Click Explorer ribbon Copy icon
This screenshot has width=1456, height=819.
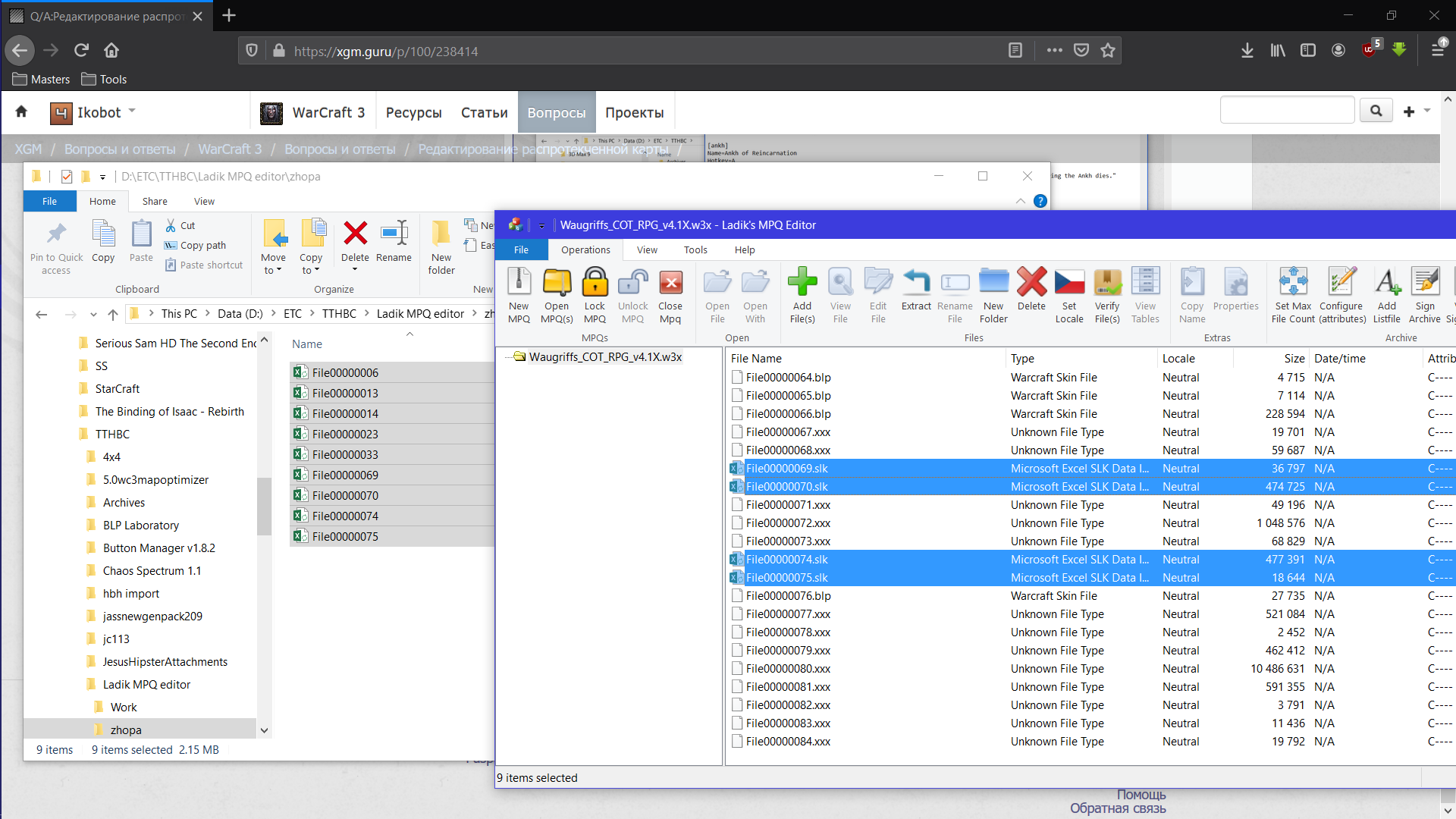point(103,234)
